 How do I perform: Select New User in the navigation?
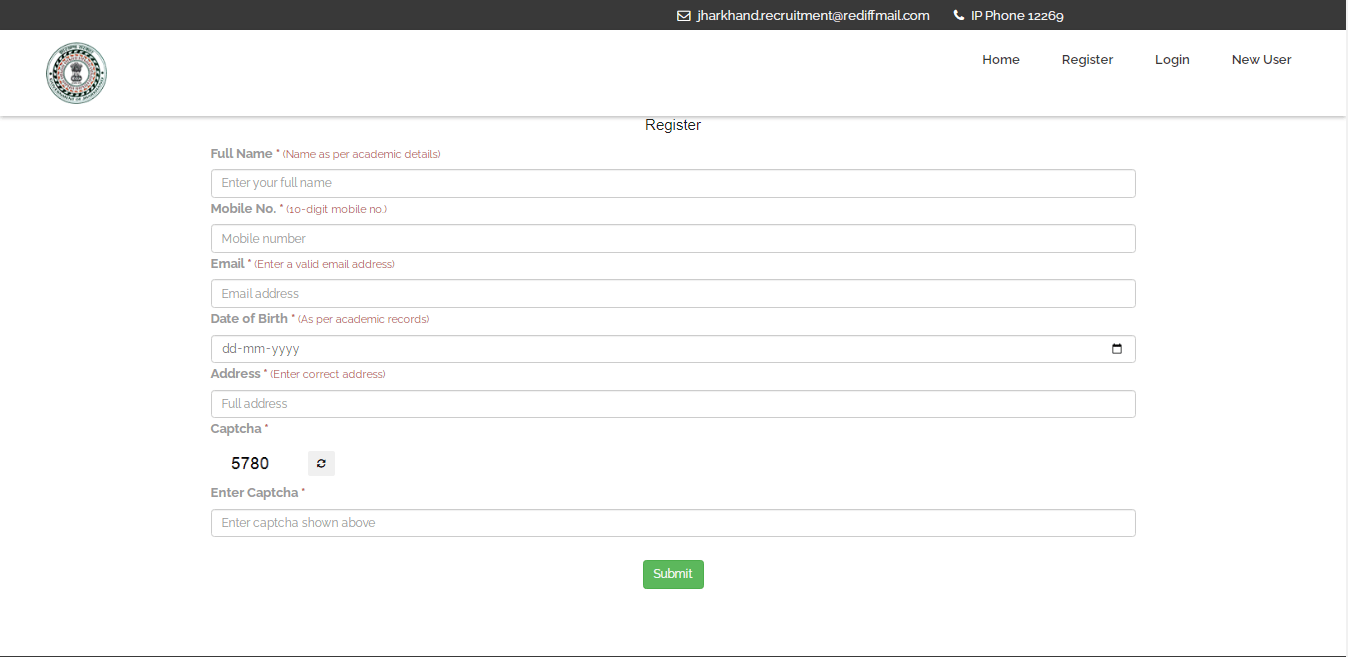click(x=1261, y=60)
